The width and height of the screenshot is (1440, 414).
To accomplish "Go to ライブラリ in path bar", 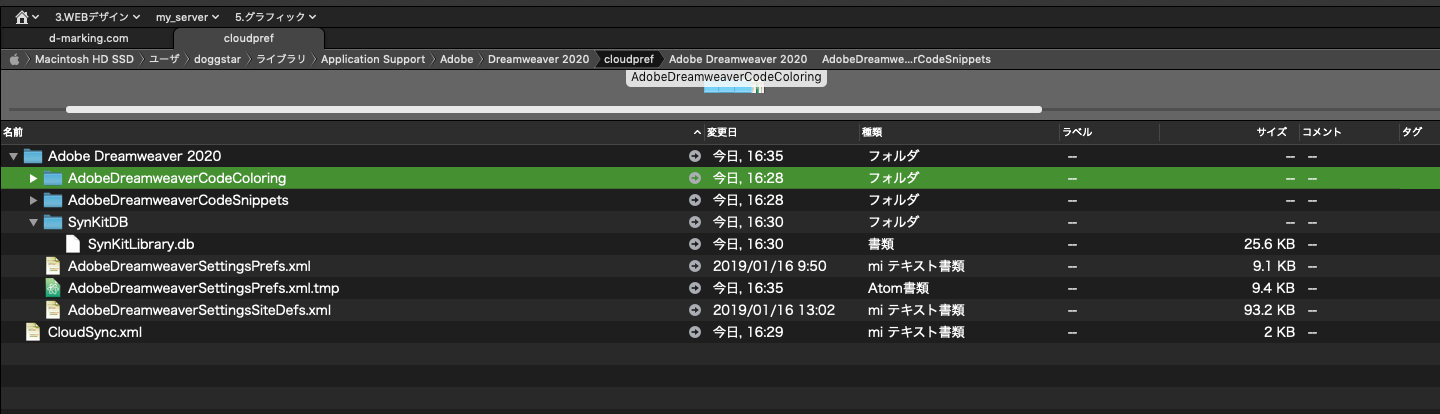I will point(282,59).
